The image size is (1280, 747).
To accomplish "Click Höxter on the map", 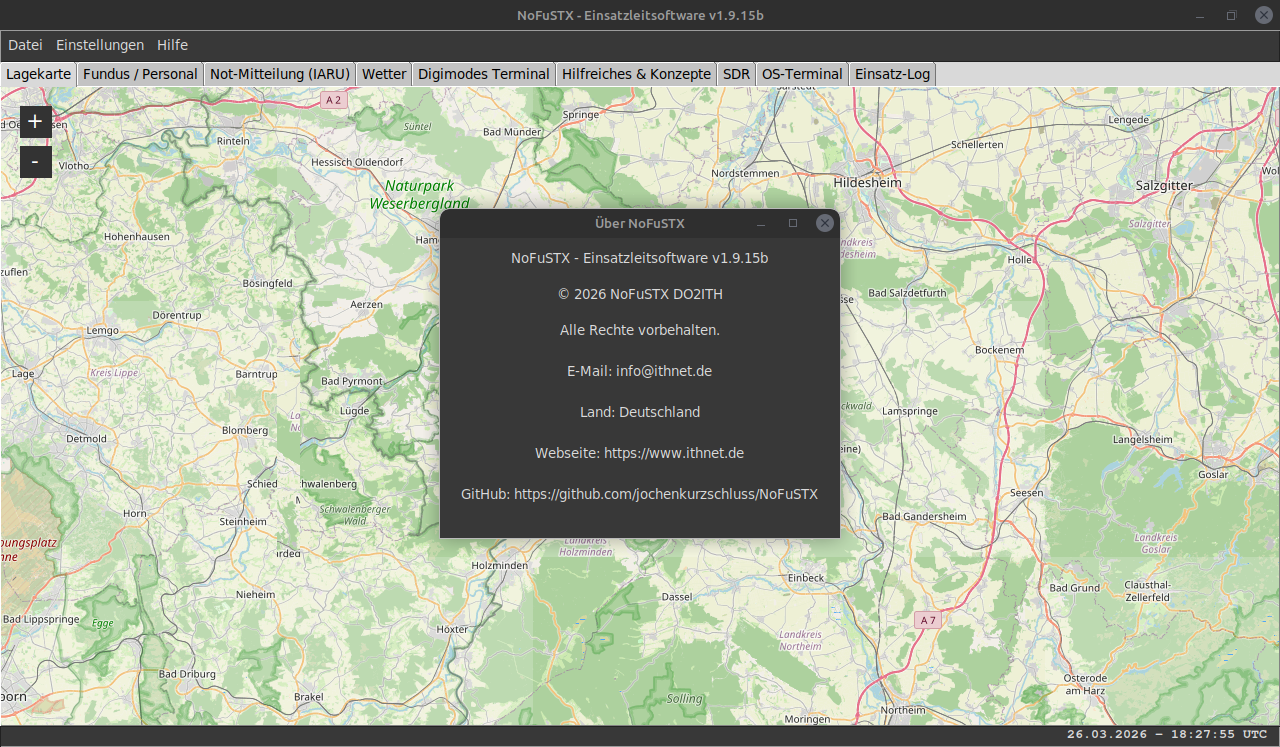I will pyautogui.click(x=453, y=630).
